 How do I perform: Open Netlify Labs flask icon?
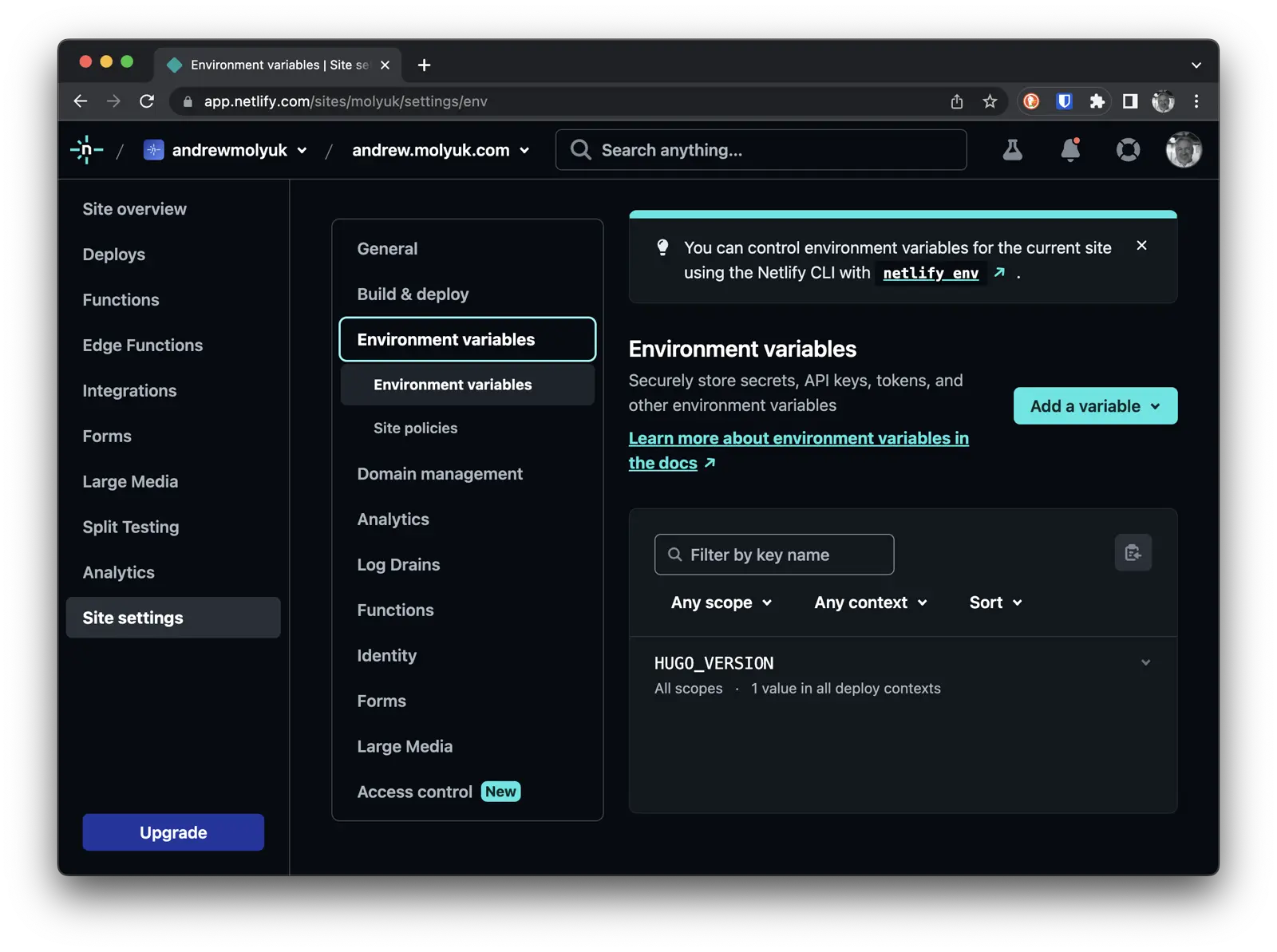pyautogui.click(x=1012, y=150)
